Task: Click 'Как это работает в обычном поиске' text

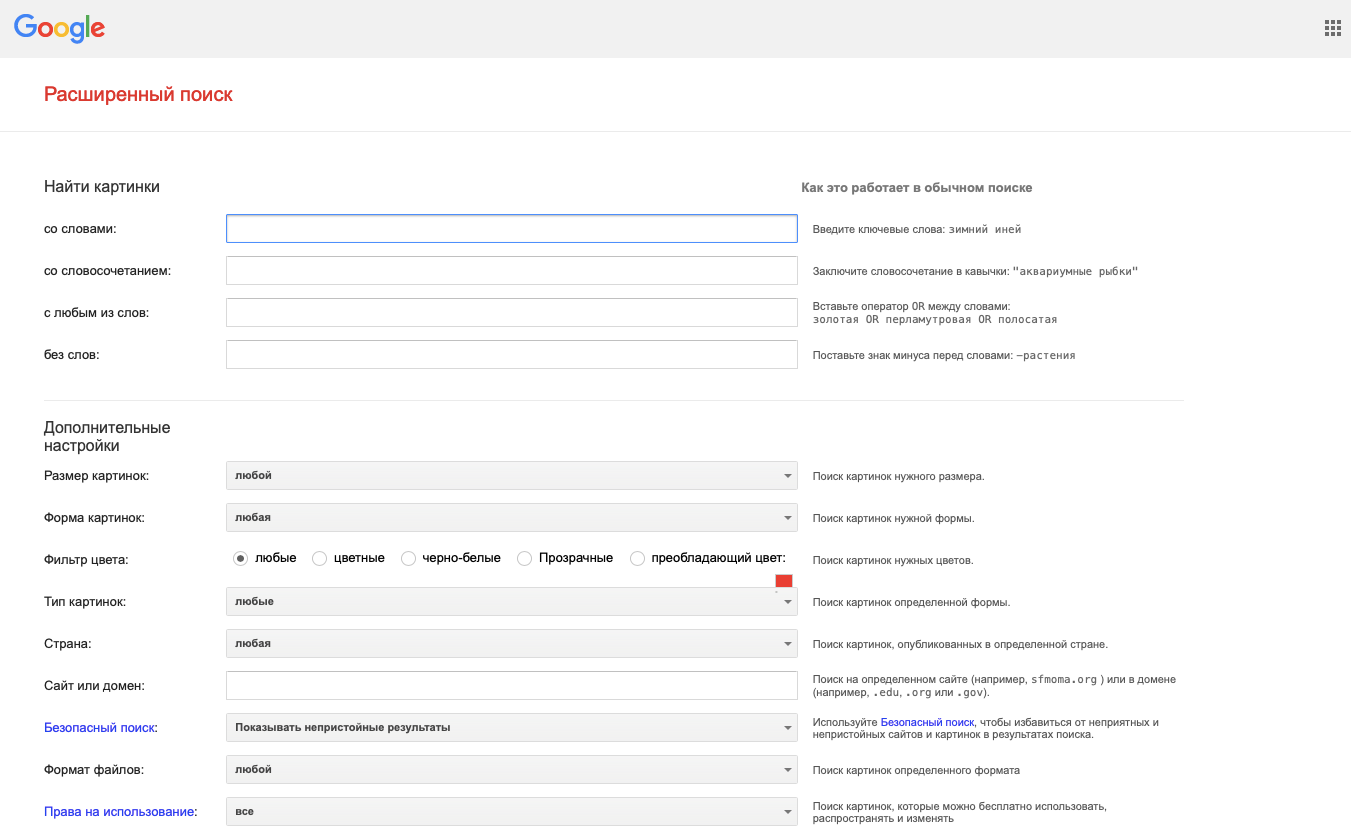Action: pos(917,188)
